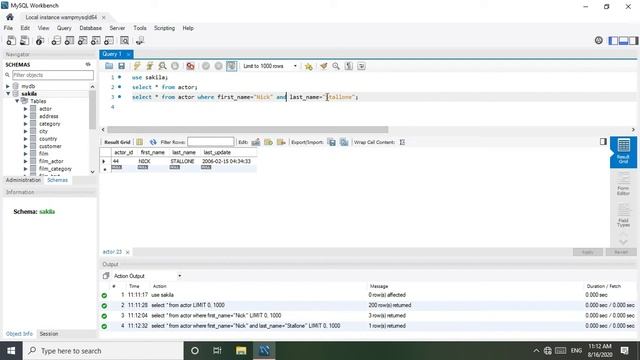Screen dimensions: 640x360
Task: Click the import records from file icon
Action: pos(344,142)
